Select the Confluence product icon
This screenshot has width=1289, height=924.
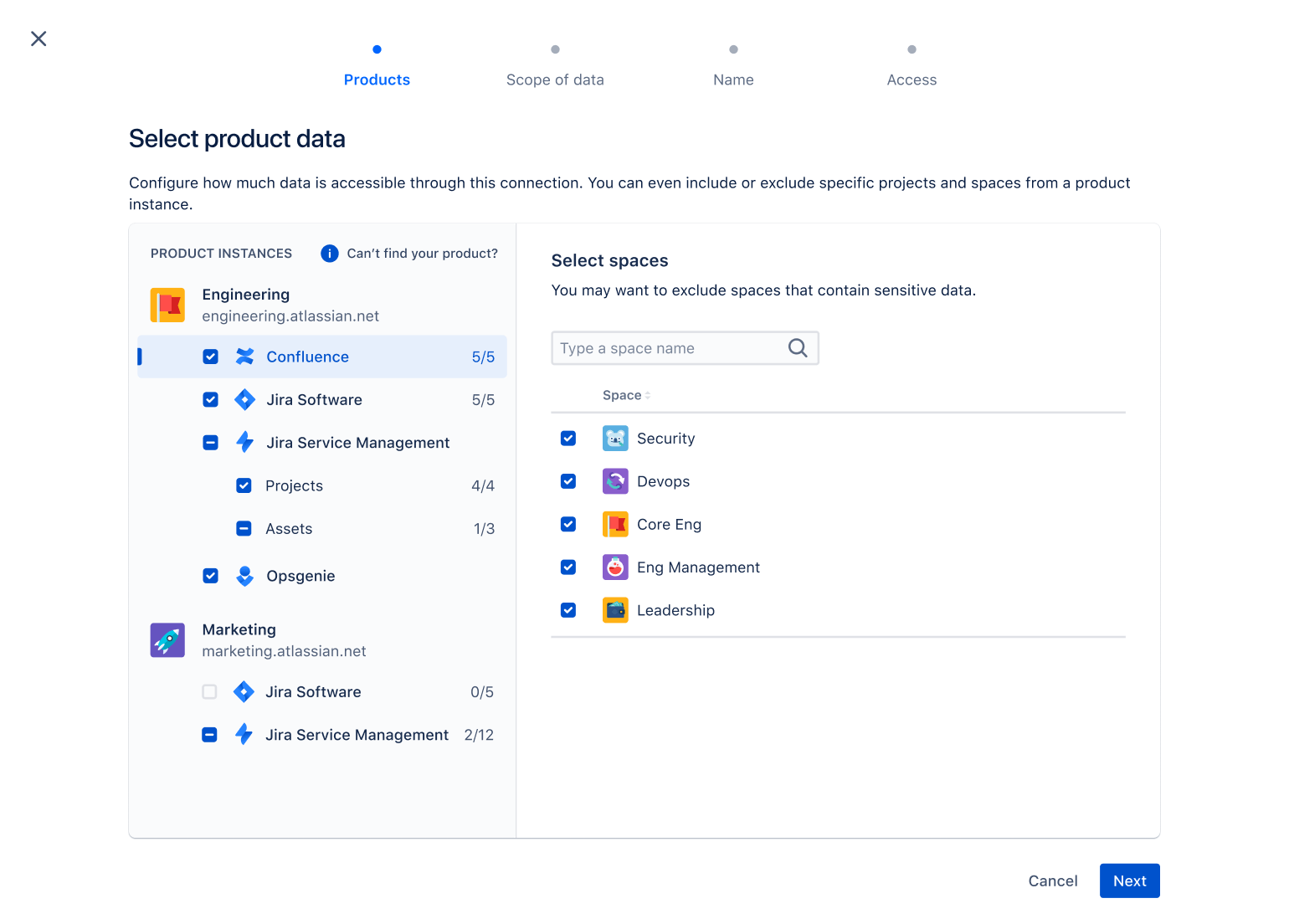pyautogui.click(x=244, y=356)
